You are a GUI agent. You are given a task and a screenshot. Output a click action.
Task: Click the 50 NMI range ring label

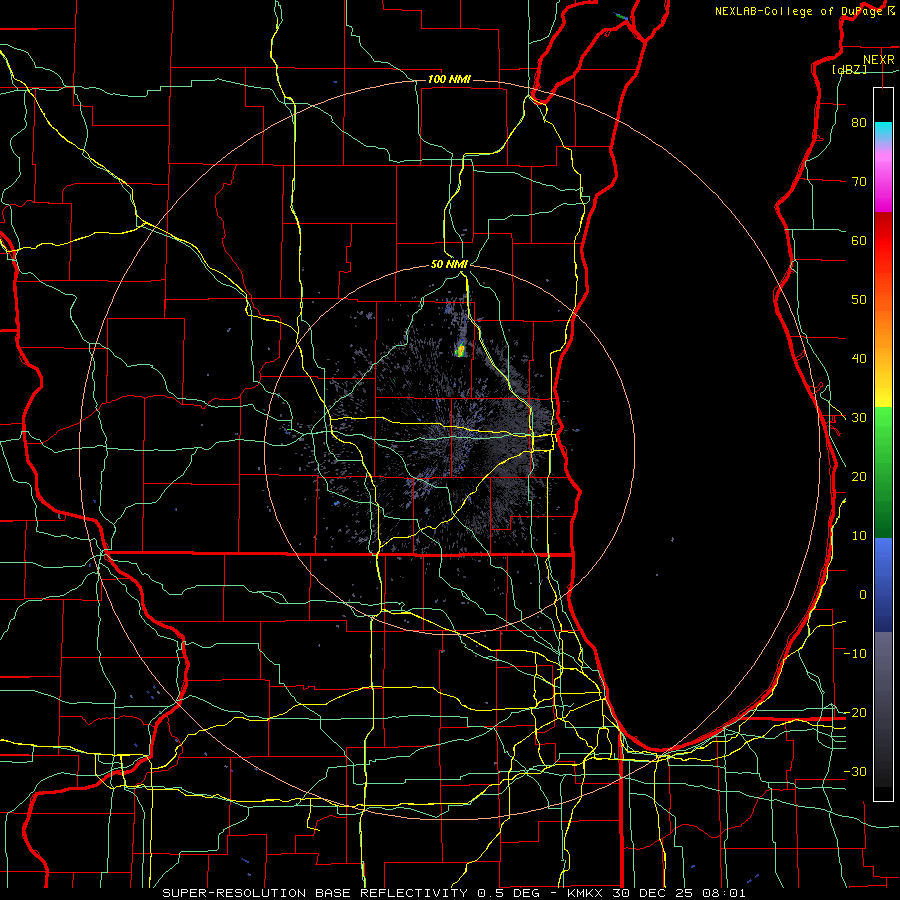[x=449, y=264]
